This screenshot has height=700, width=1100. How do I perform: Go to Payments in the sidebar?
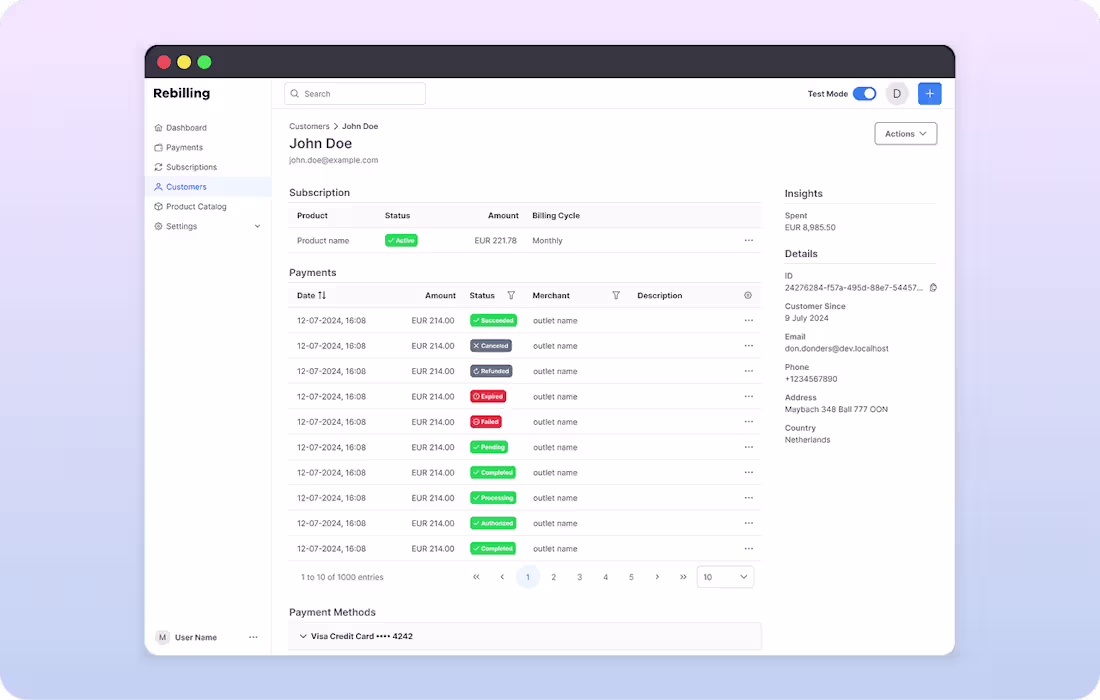click(178, 147)
